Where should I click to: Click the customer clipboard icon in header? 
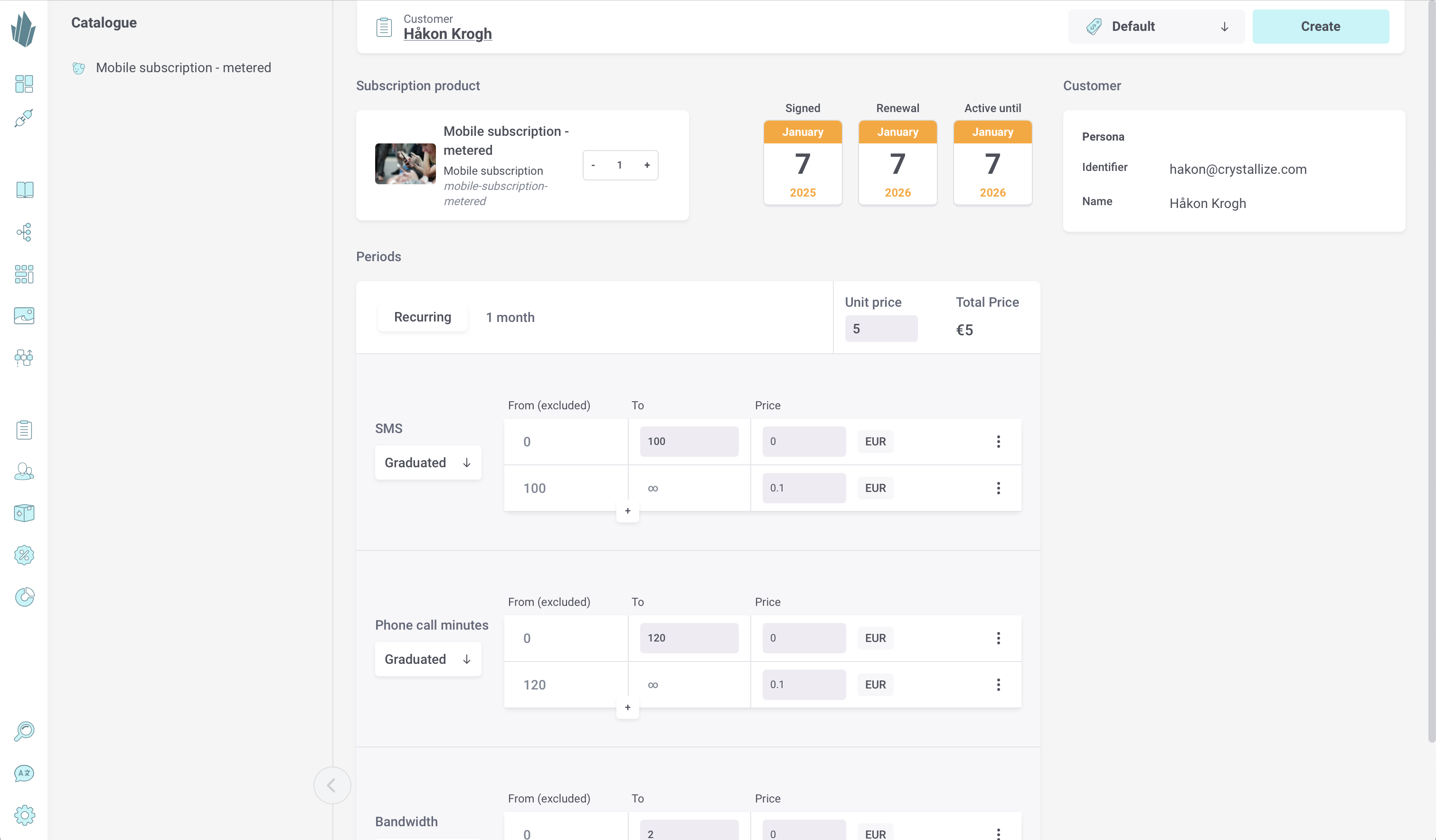coord(384,27)
